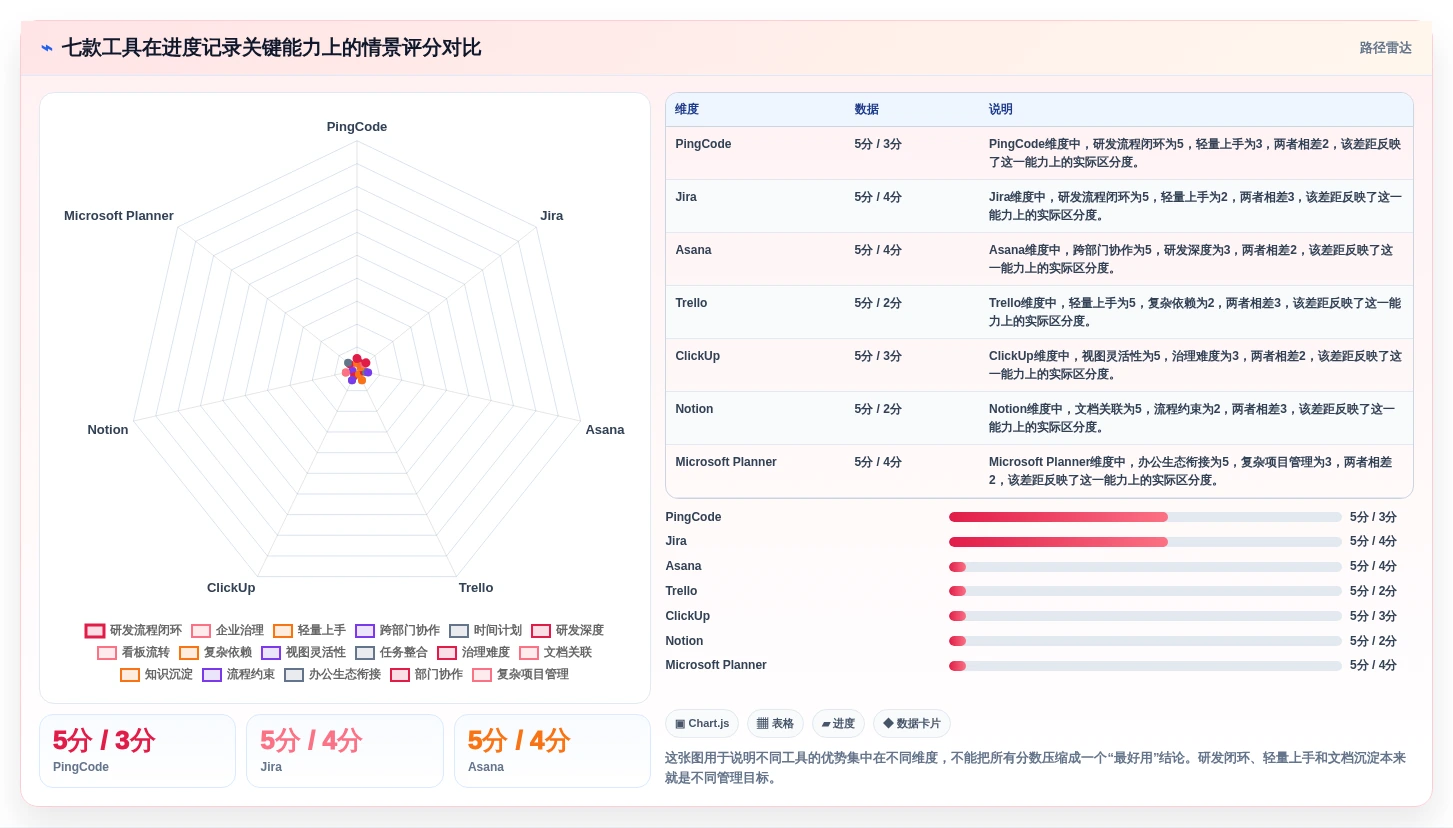The image size is (1453, 828).
Task: Toggle the 办公生态衔接 legend entry
Action: [x=333, y=675]
